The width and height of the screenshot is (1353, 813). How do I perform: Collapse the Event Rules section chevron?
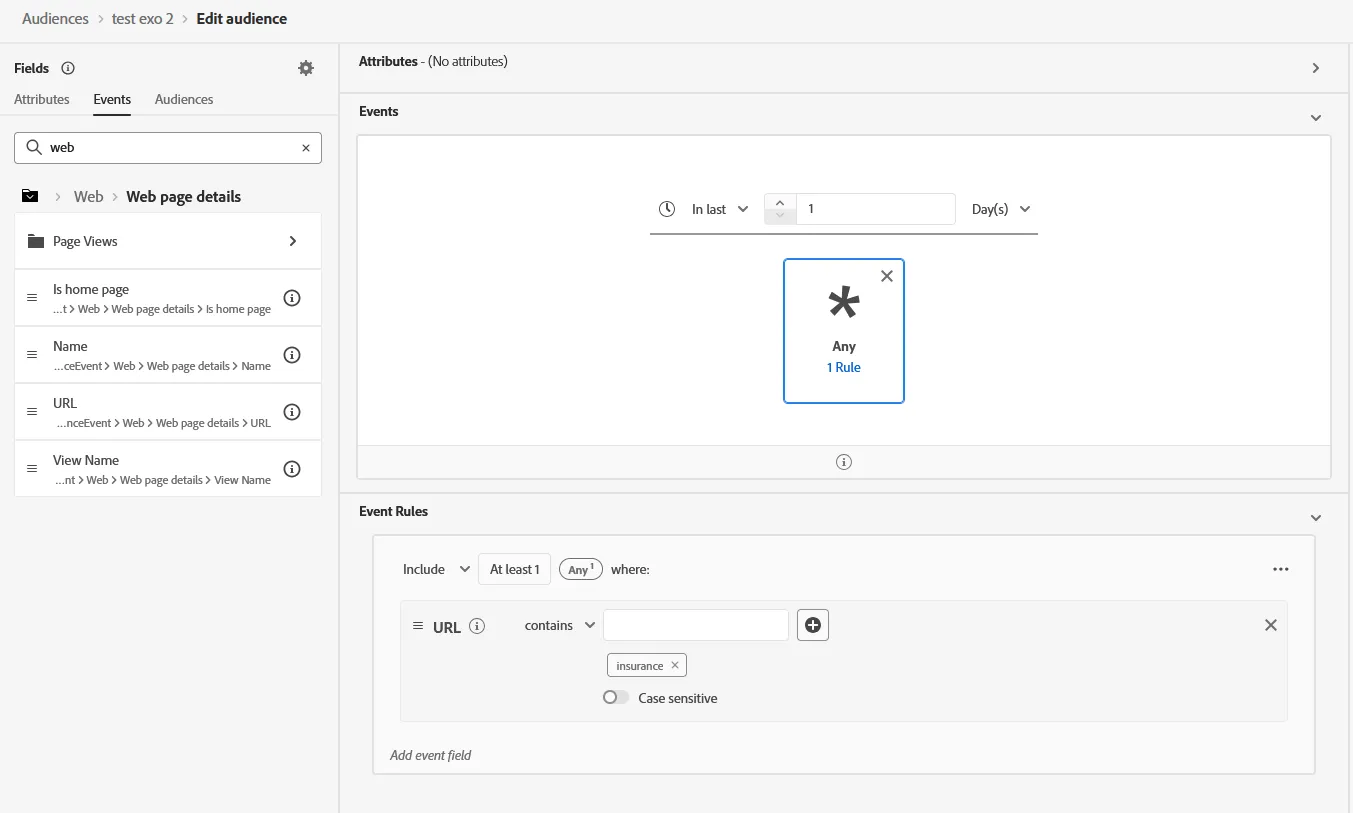[x=1316, y=518]
